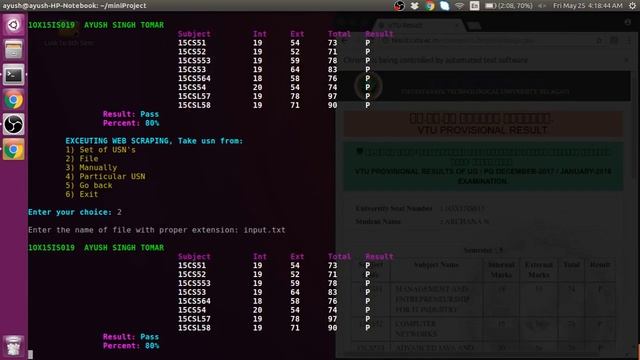Open the second Chrome icon below OBS
The width and height of the screenshot is (640, 360).
click(13, 150)
